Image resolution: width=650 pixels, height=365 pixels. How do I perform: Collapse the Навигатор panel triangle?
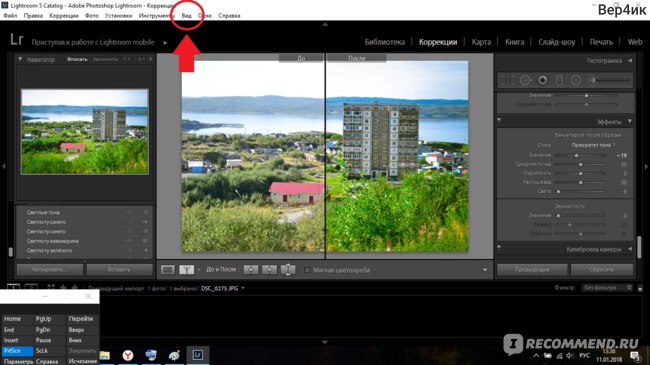click(20, 59)
